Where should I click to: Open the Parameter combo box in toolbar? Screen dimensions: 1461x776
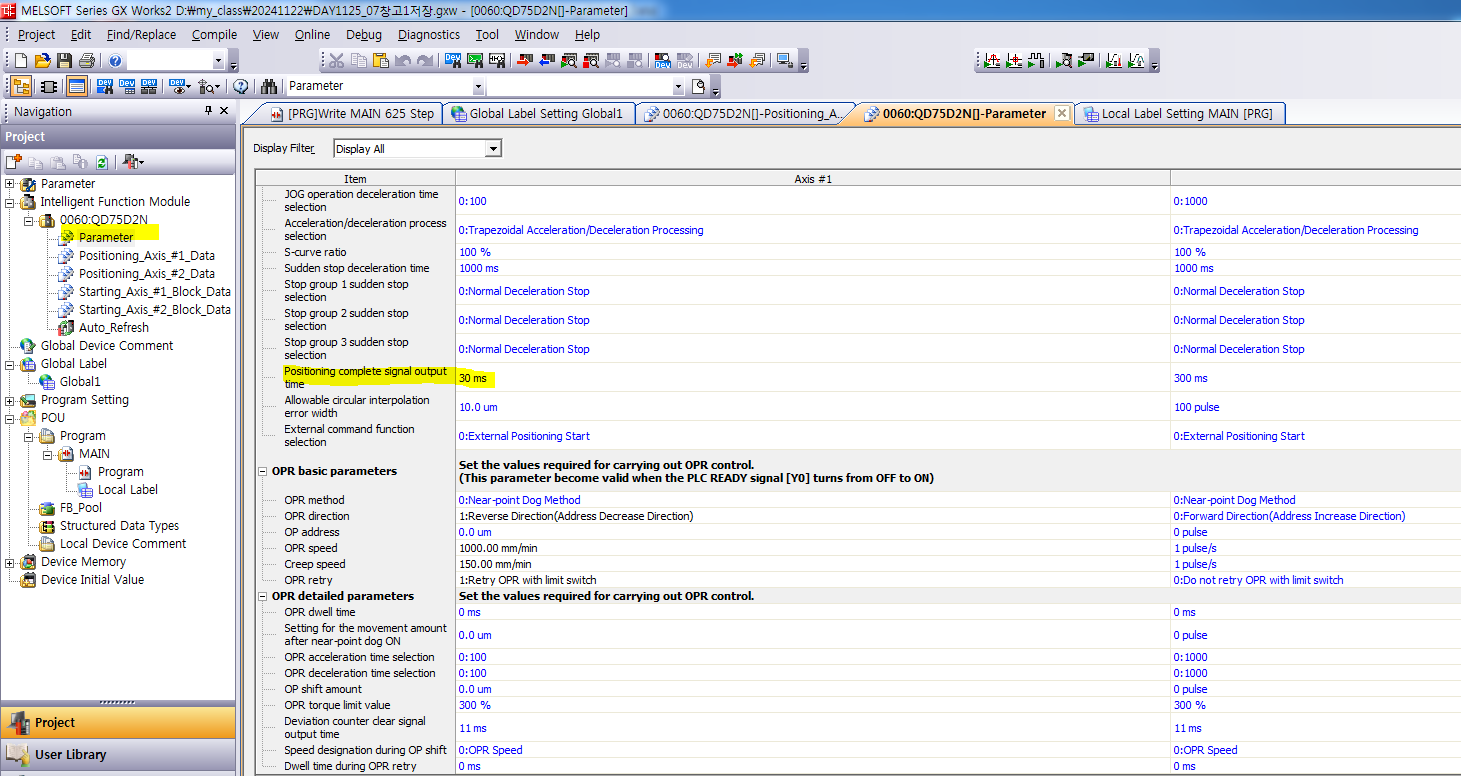pyautogui.click(x=478, y=86)
